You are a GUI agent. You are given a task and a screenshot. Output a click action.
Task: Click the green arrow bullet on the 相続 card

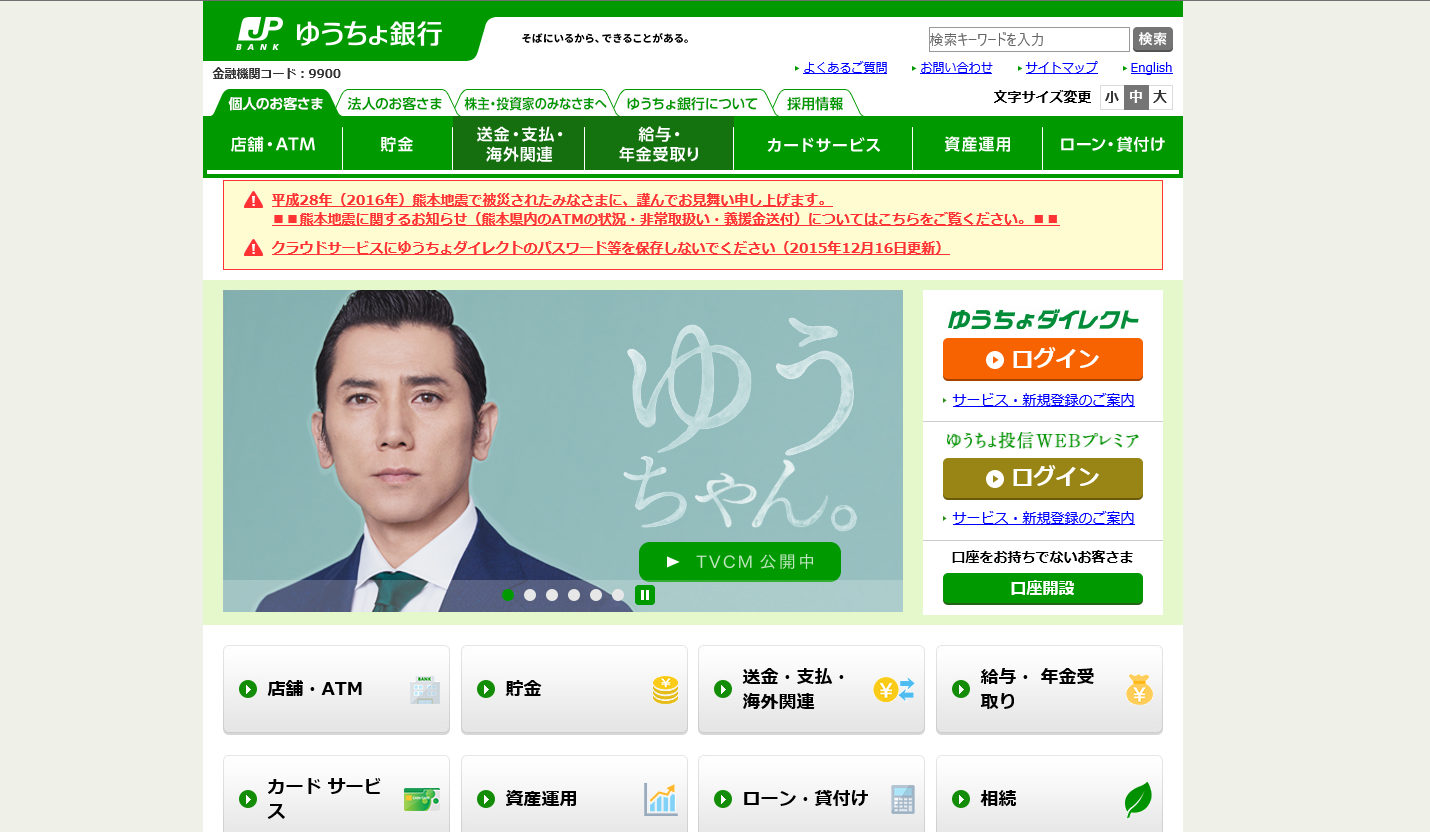click(x=961, y=799)
